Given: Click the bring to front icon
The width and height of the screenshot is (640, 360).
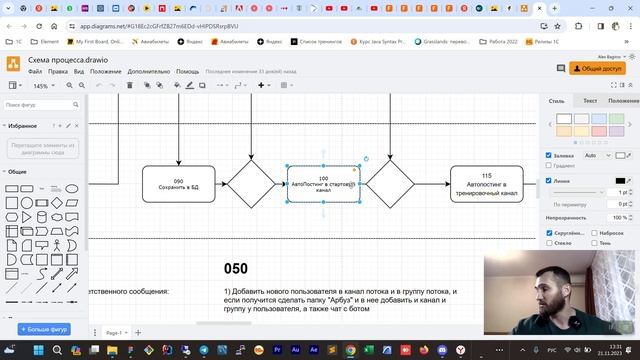Looking at the screenshot, I should [x=147, y=85].
